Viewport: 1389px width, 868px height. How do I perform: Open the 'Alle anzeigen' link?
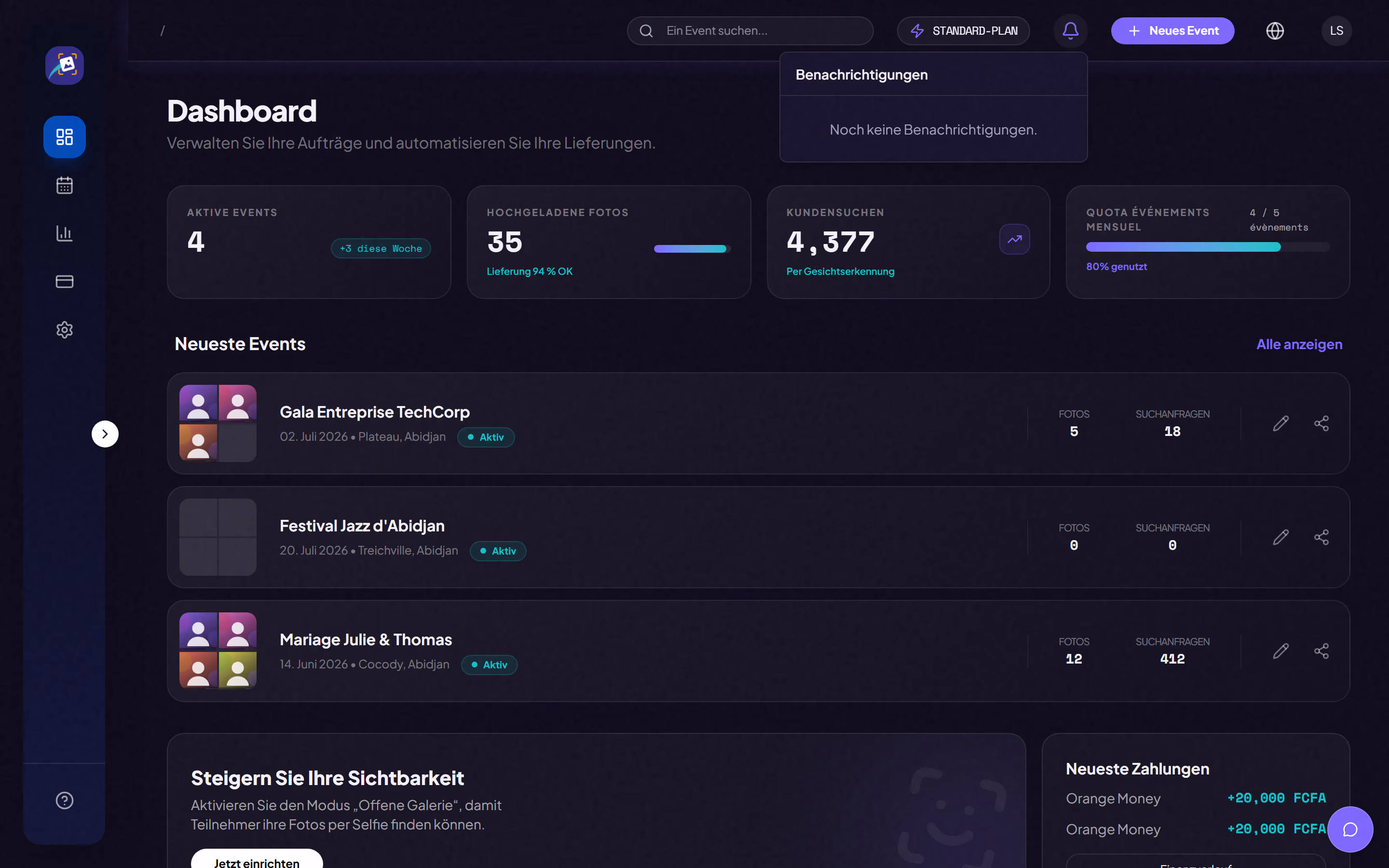1299,344
